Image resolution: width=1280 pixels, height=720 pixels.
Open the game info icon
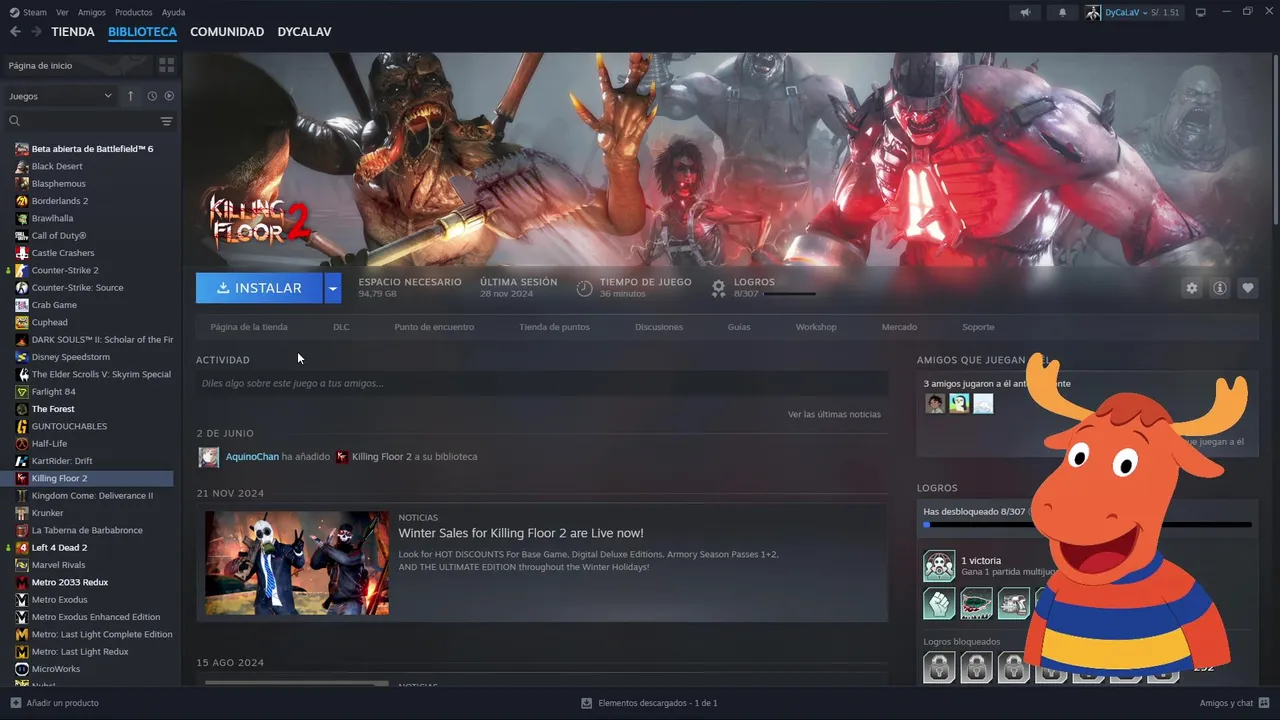[x=1220, y=288]
